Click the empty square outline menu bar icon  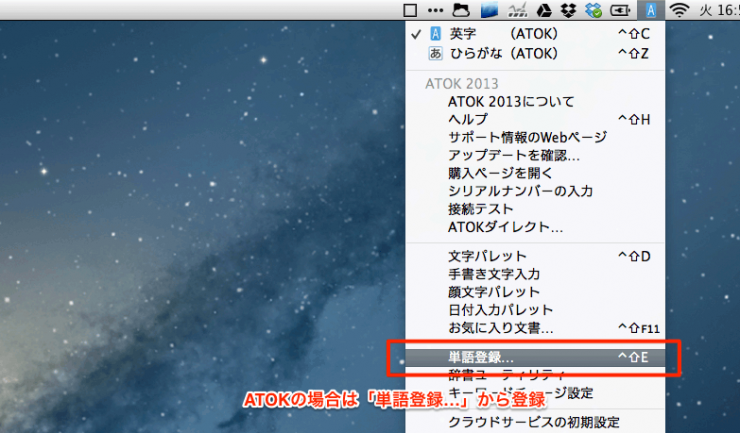point(410,10)
